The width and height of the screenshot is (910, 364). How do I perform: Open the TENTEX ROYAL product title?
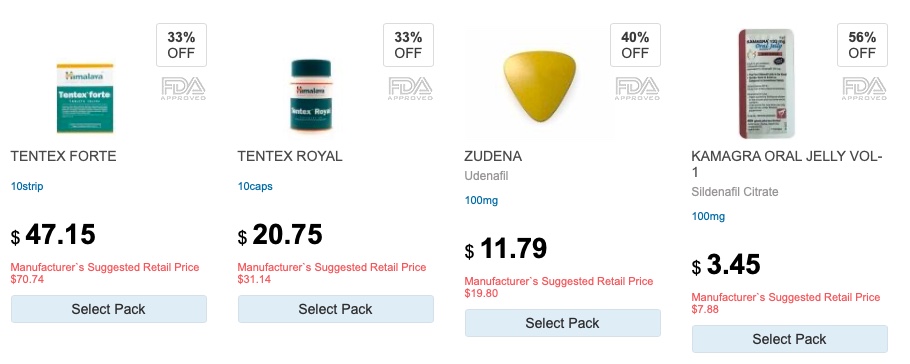pos(290,156)
